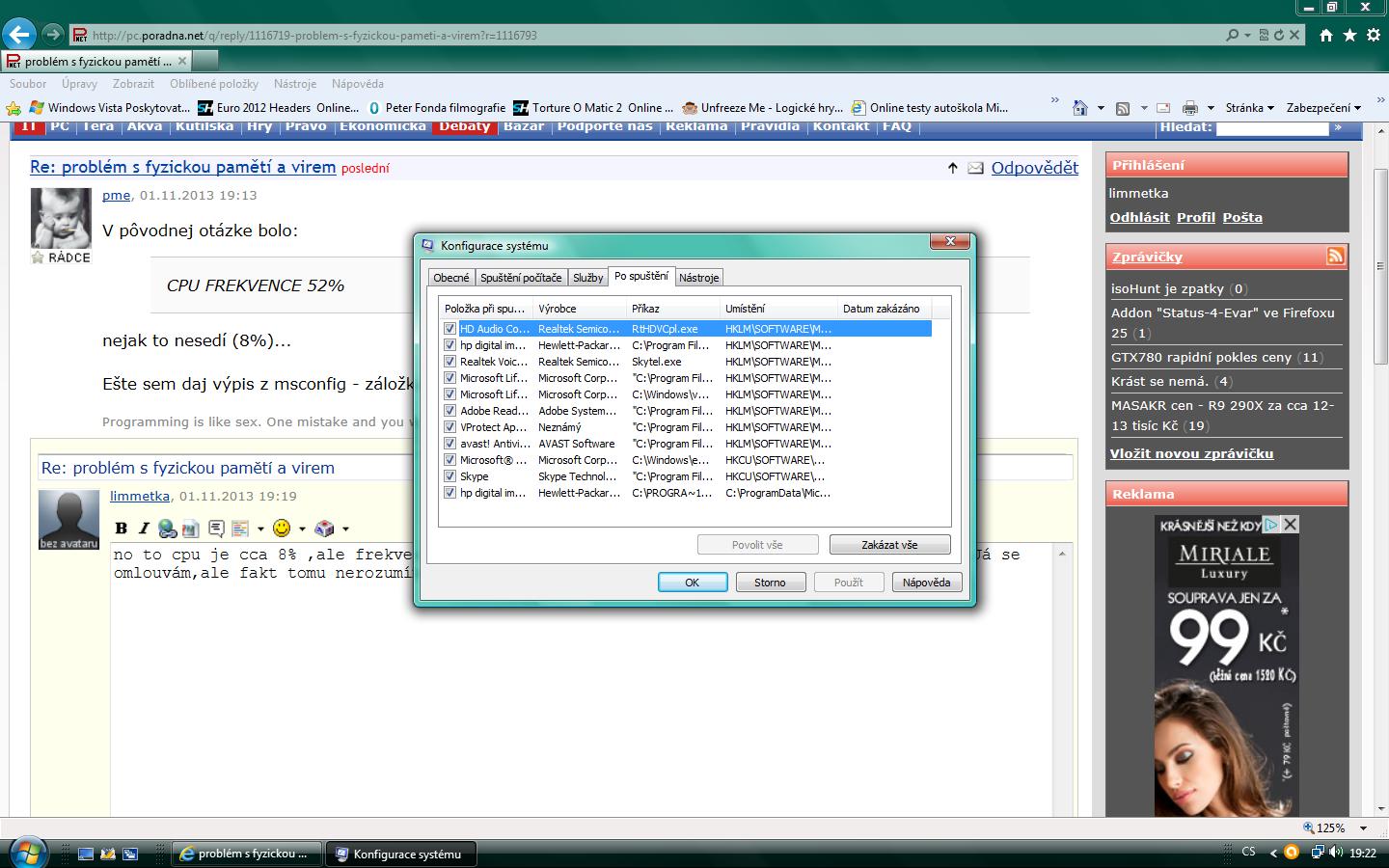Uncheck the hp digital im... item with C:\PROGRA~1 command
Viewport: 1389px width, 868px height.
point(449,493)
